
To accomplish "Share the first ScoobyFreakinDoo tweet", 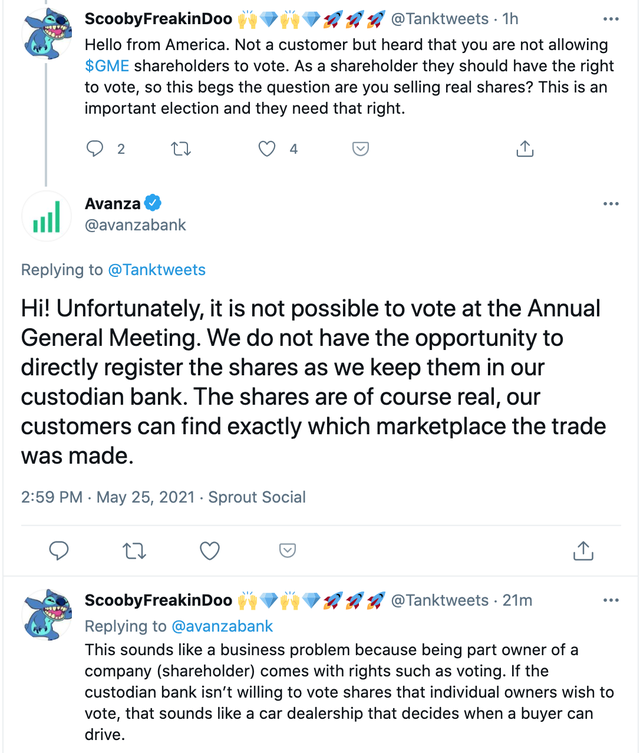I will point(525,148).
